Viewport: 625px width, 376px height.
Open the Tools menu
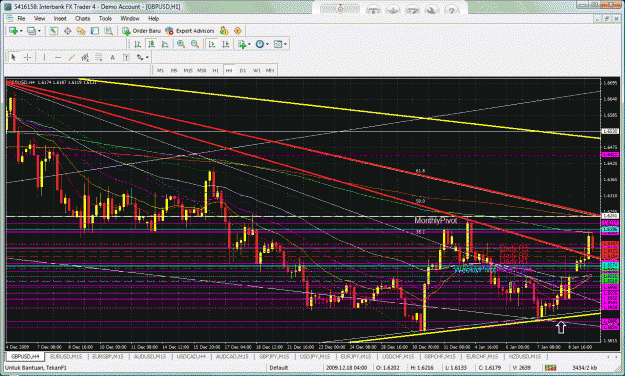pyautogui.click(x=105, y=18)
